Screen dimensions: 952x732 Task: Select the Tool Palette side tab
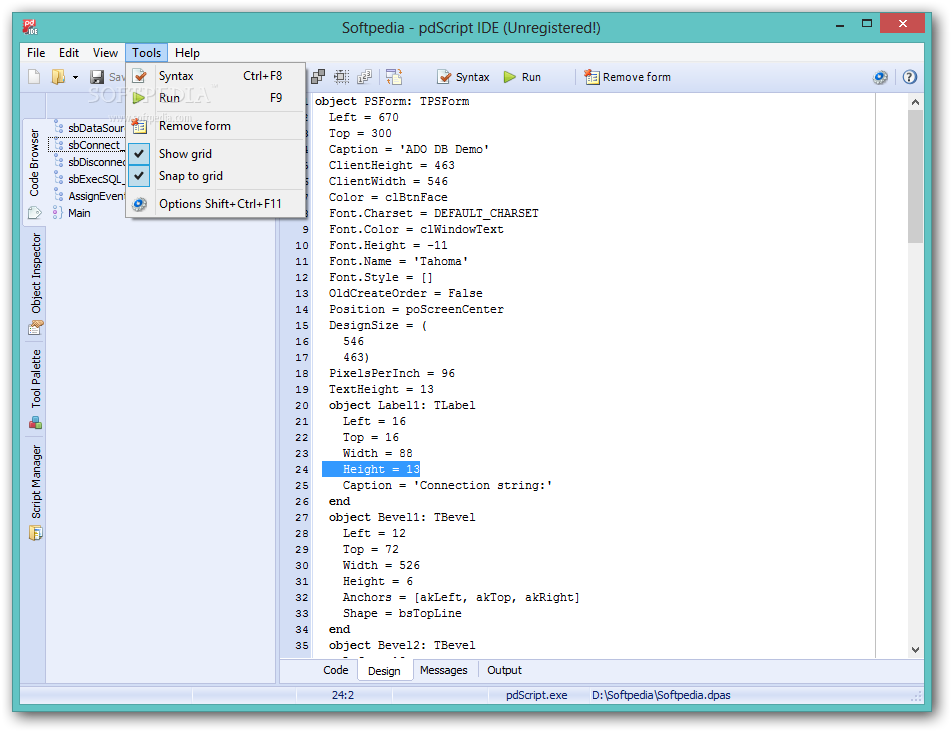tap(35, 388)
